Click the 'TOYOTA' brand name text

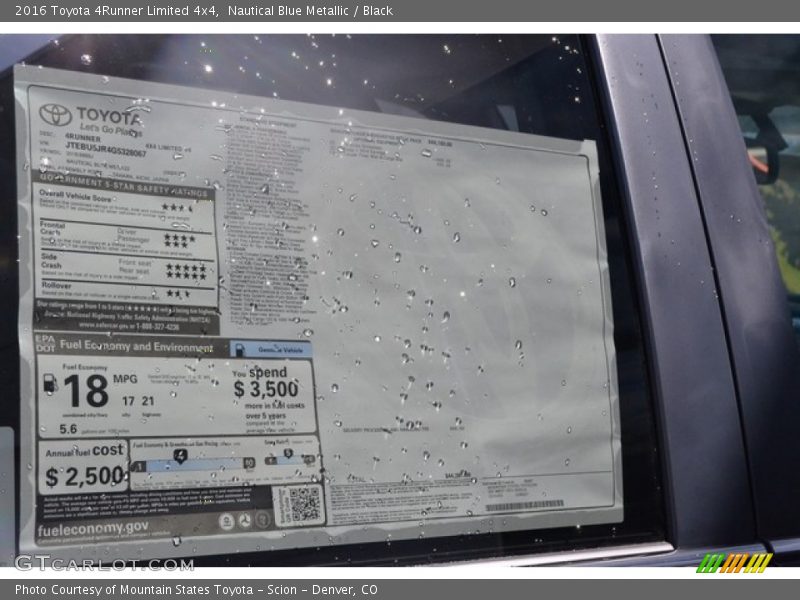click(x=108, y=116)
